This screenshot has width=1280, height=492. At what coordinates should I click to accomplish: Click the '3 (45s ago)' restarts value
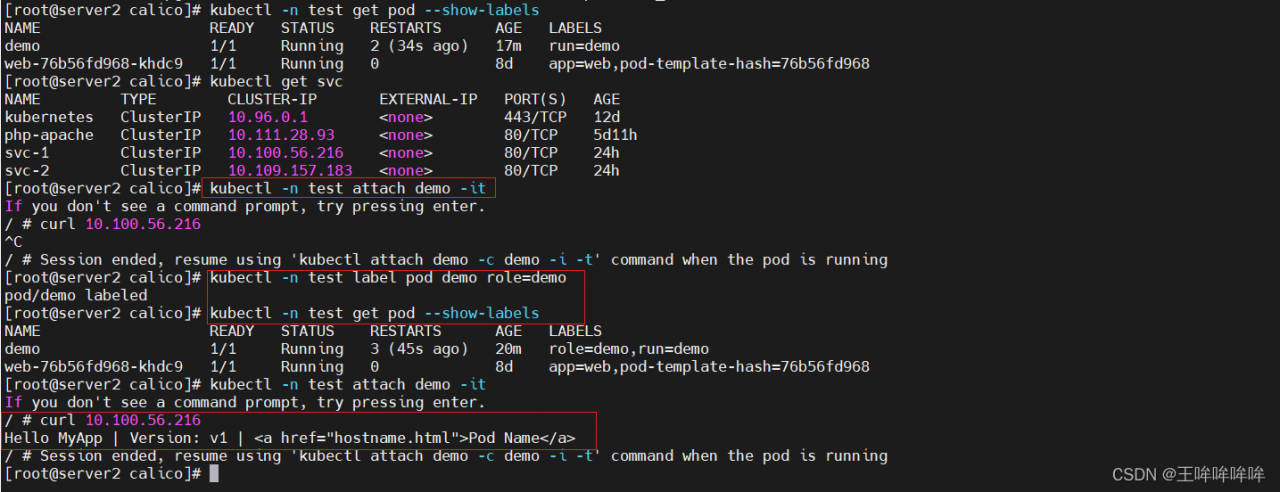(x=418, y=349)
